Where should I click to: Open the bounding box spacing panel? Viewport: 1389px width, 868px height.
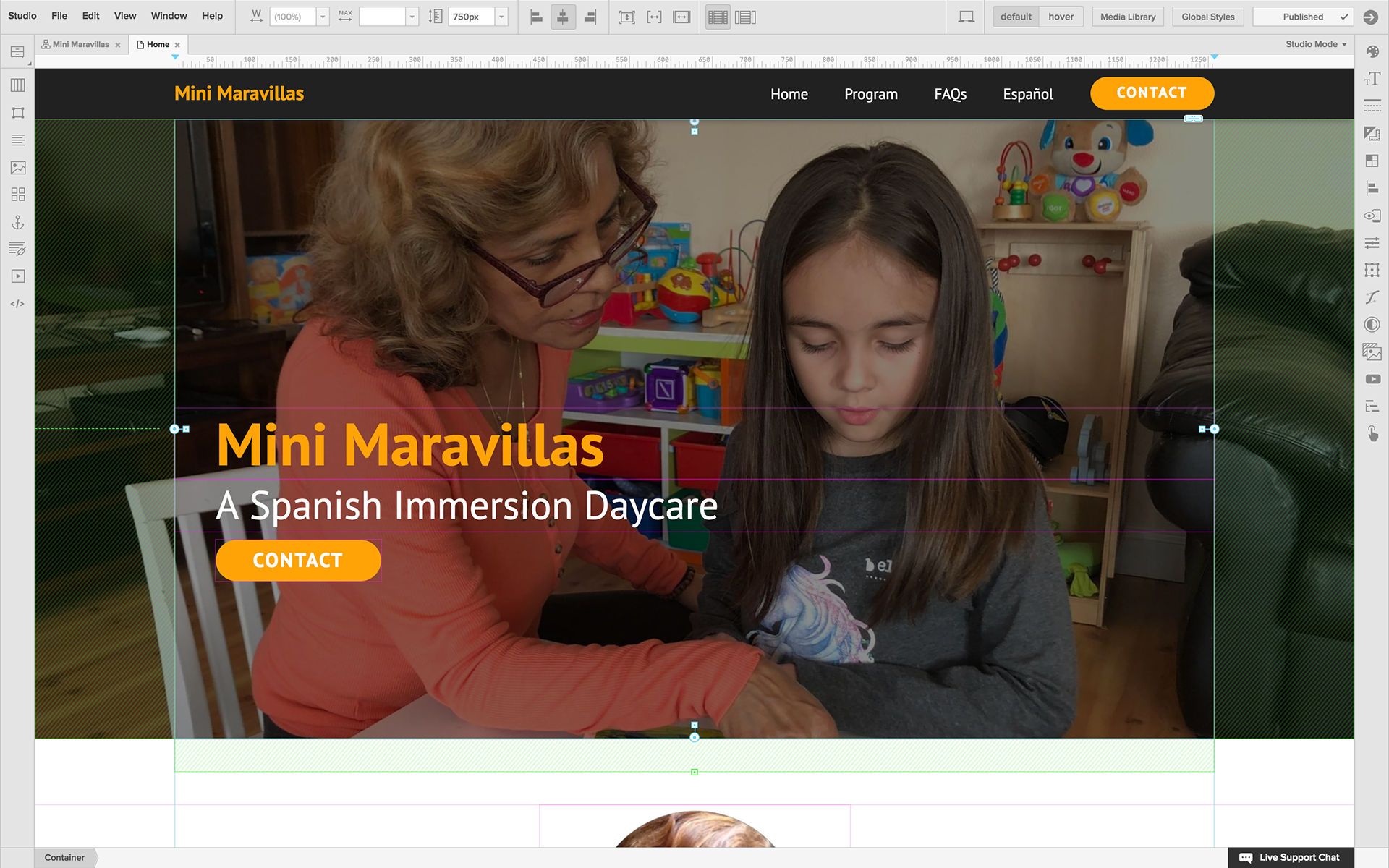[x=1372, y=270]
